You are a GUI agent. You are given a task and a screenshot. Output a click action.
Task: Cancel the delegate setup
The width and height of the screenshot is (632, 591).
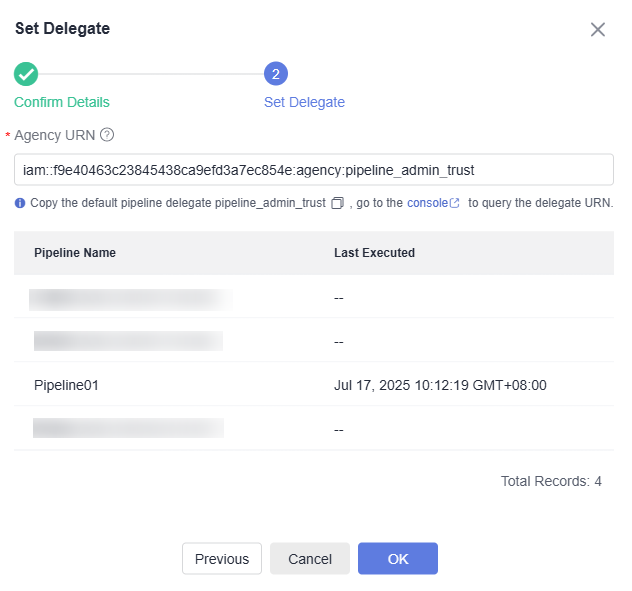[x=309, y=559]
